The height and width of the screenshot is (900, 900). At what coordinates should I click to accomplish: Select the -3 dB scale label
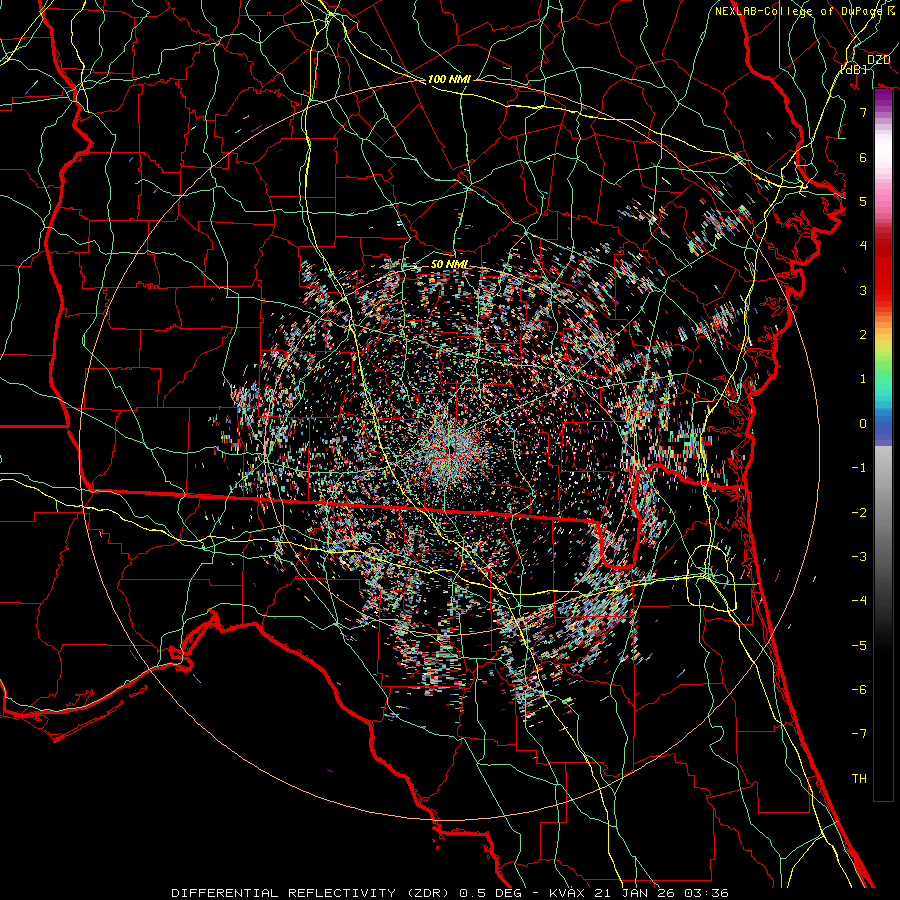point(859,557)
